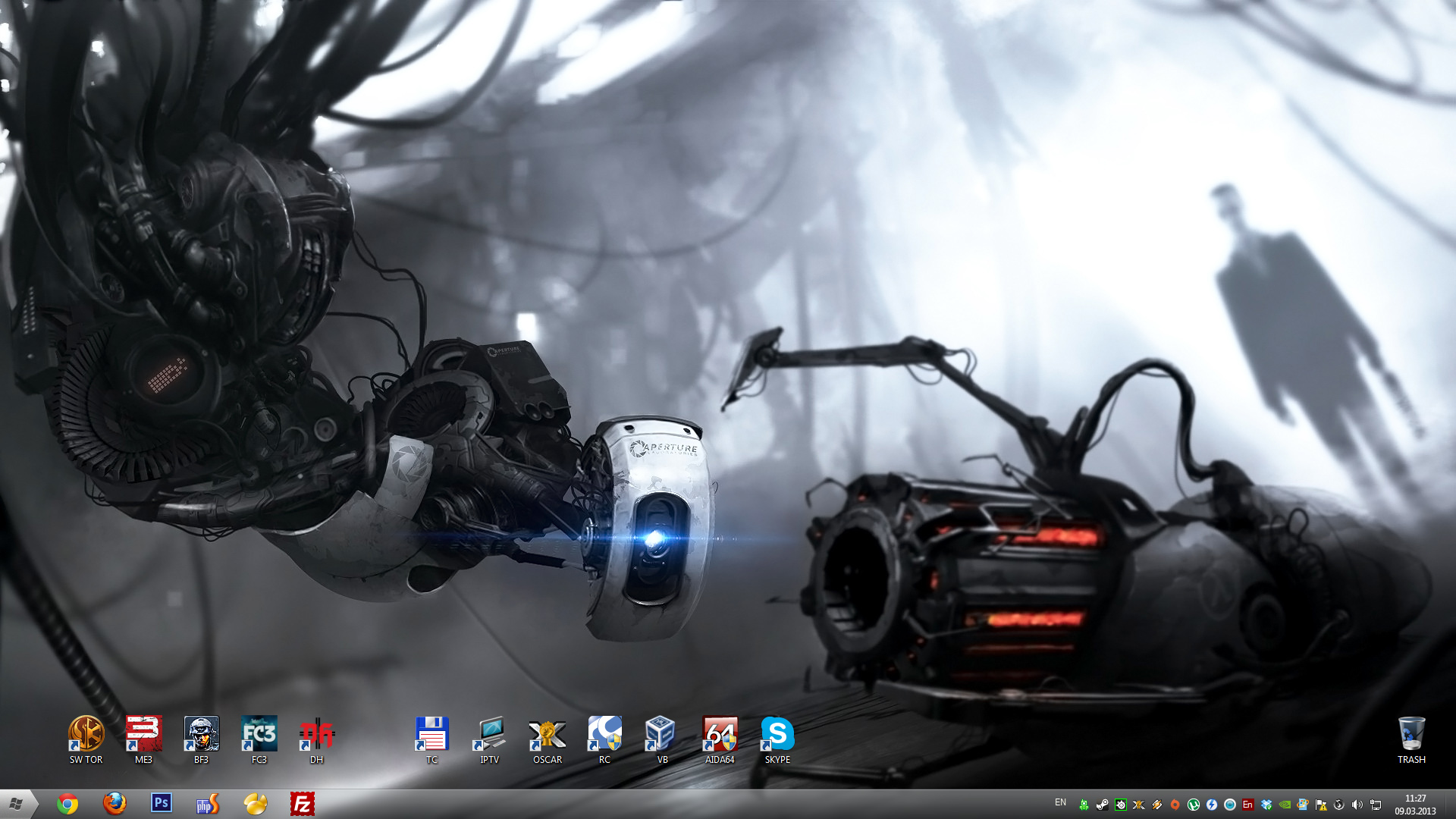Screen dimensions: 1456x819
Task: Click the network connection tray icon
Action: tap(1376, 805)
